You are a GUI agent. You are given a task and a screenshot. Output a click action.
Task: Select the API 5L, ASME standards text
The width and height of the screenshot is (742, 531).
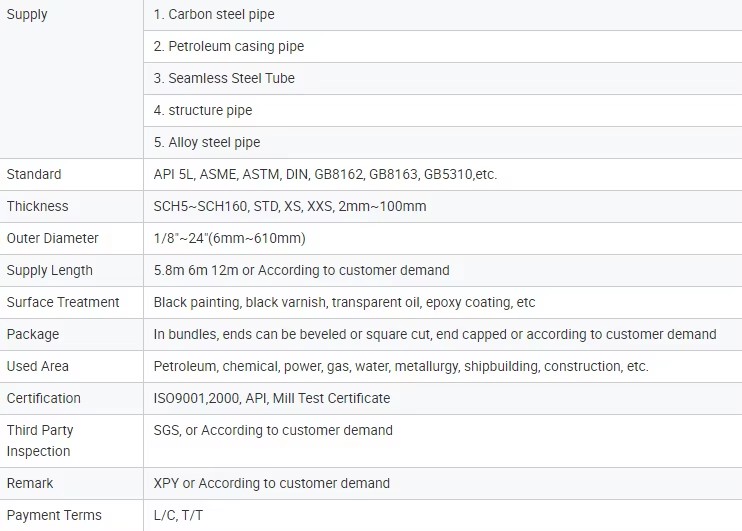point(325,175)
